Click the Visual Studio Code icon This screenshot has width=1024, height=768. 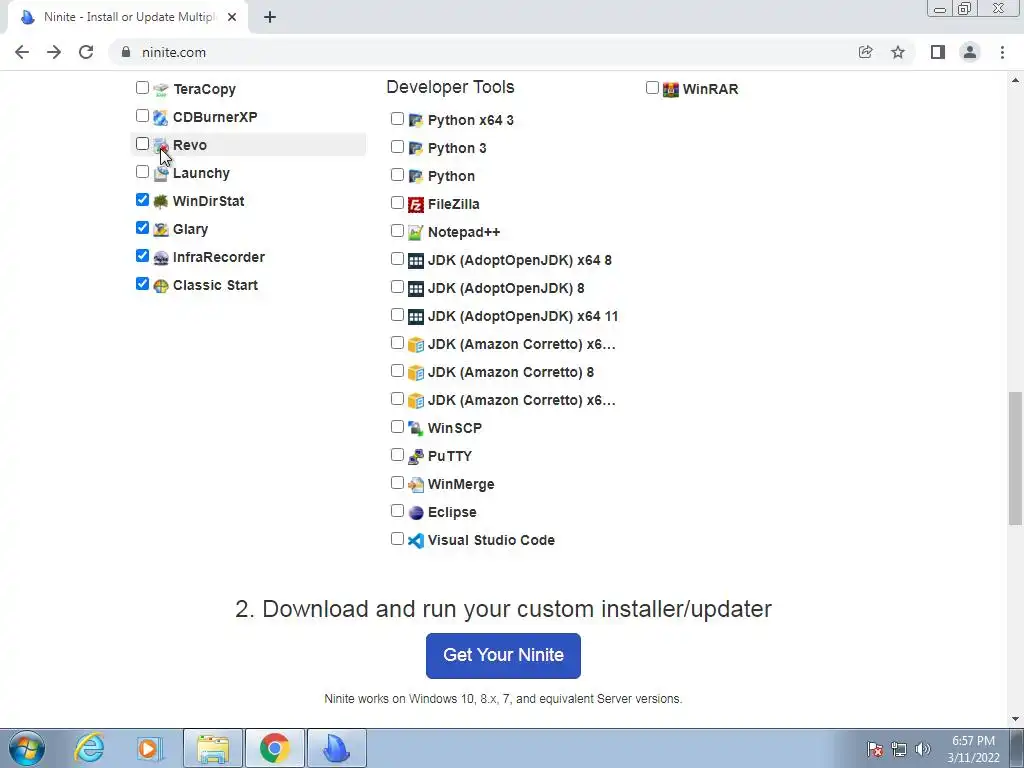click(415, 541)
